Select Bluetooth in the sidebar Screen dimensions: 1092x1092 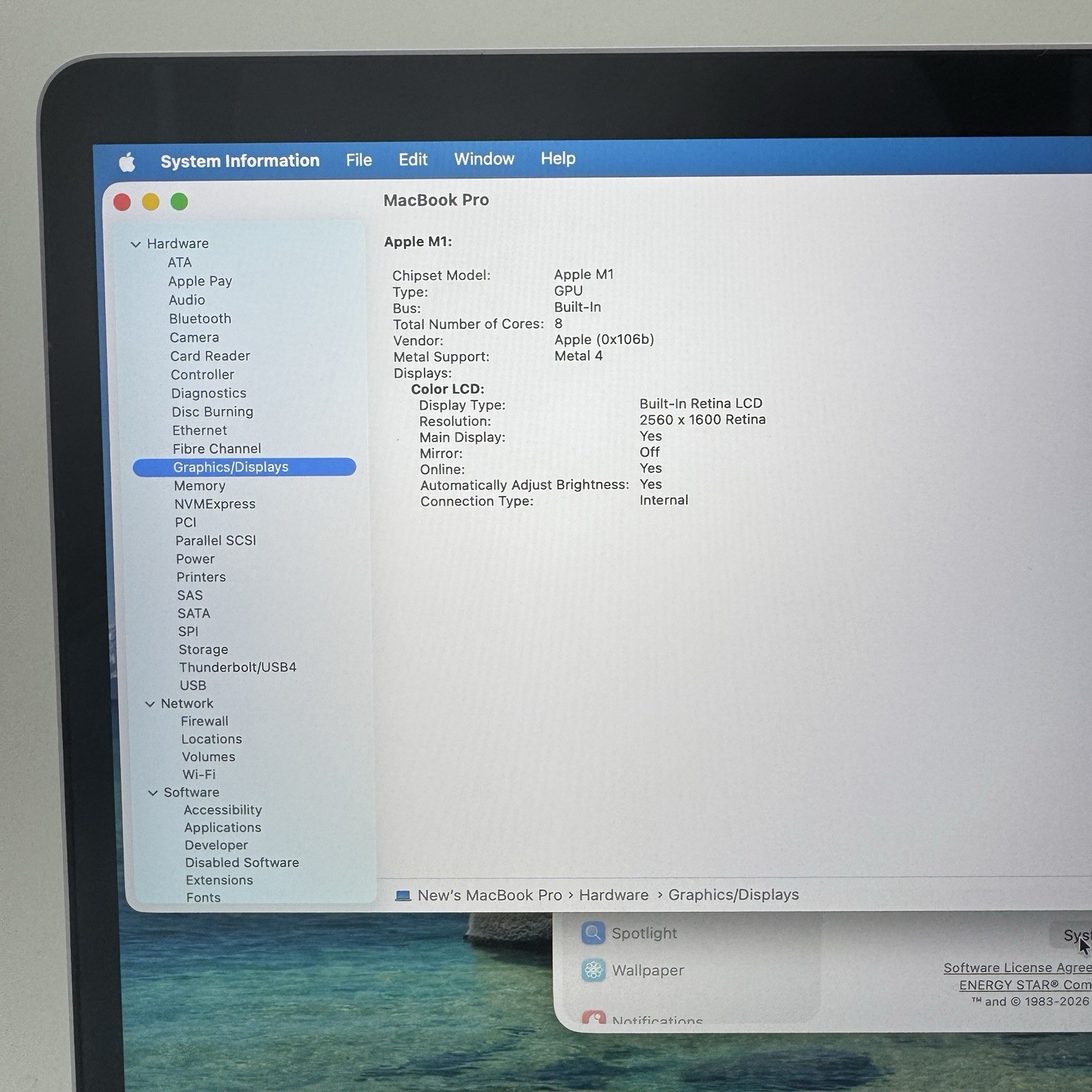[x=200, y=319]
